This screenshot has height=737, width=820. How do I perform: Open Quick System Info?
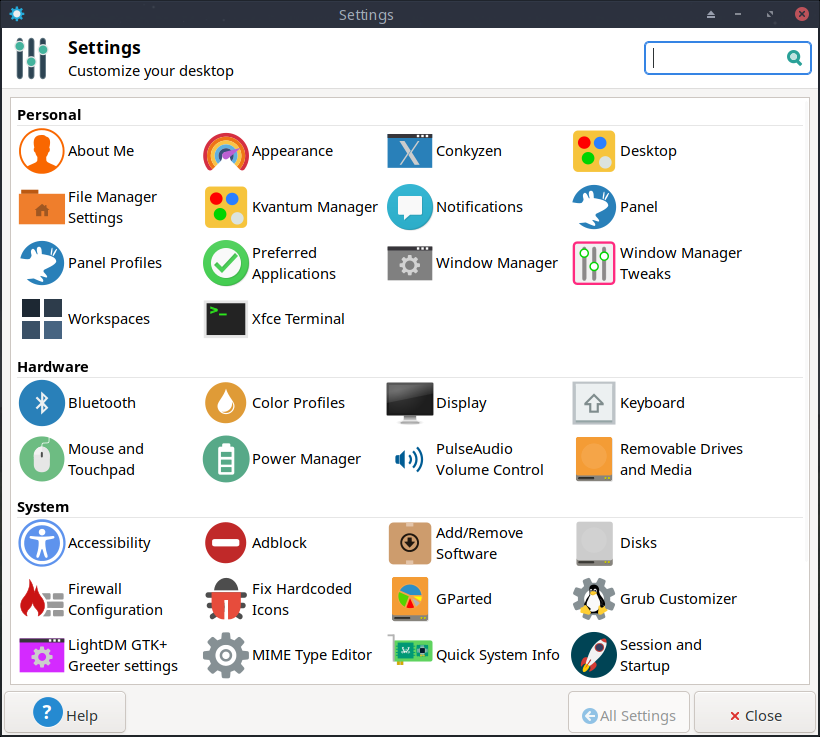click(497, 655)
